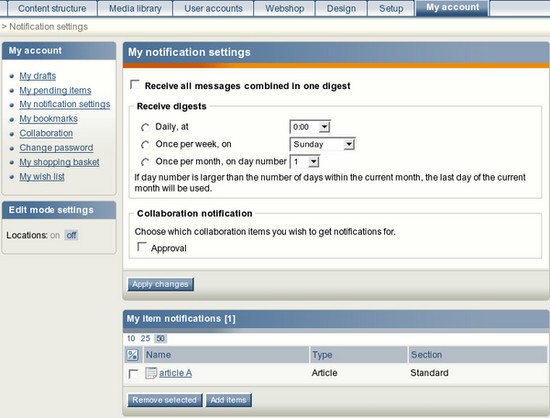The image size is (550, 418).
Task: Show 25 items per page
Action: coord(145,338)
